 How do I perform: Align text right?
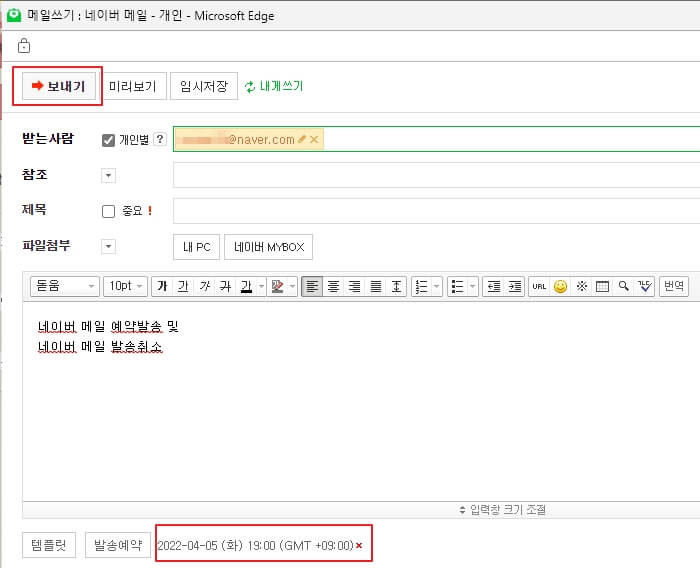(x=354, y=286)
